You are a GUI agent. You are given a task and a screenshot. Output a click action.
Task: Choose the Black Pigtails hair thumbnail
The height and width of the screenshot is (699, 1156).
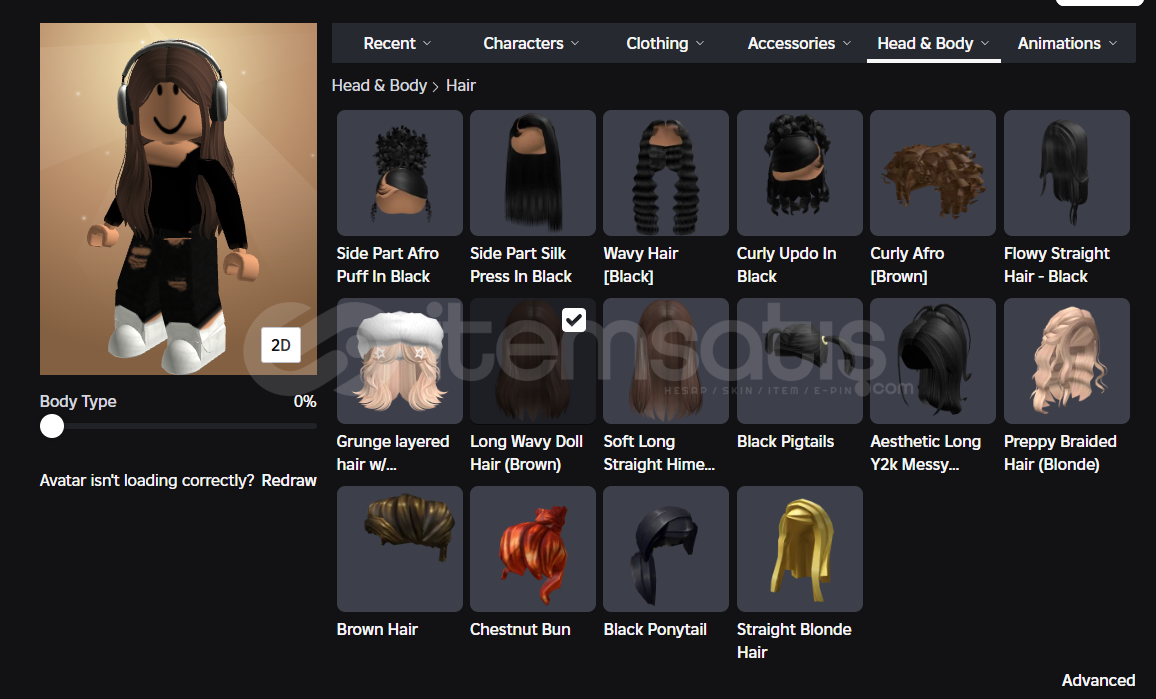tap(800, 361)
